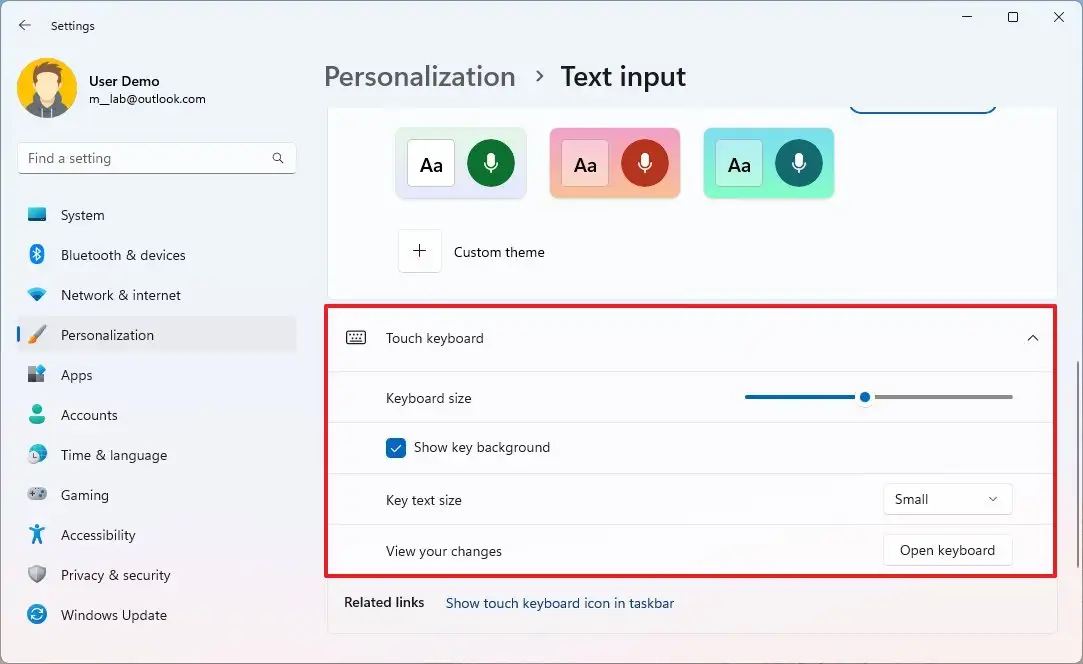
Task: Select the pink keyboard theme thumbnail
Action: pos(615,163)
